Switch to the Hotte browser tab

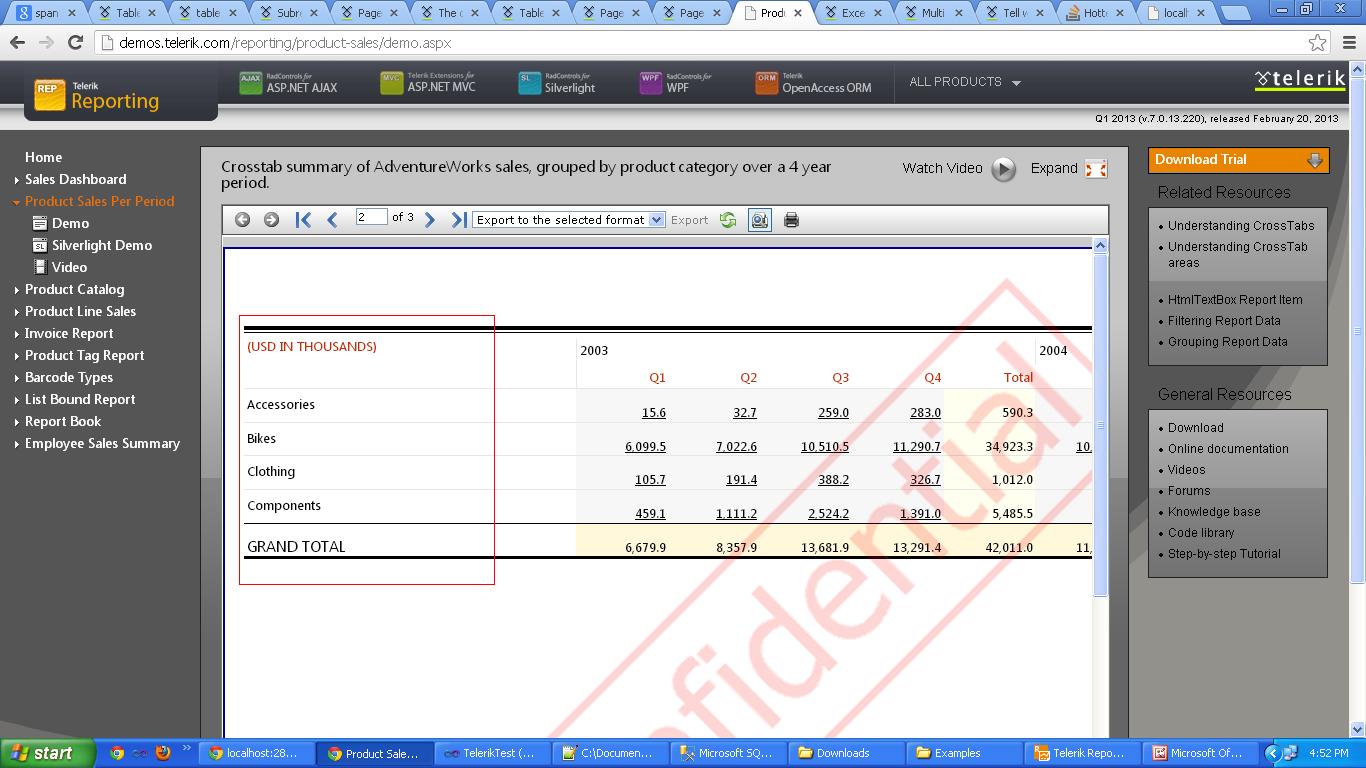coord(1097,13)
